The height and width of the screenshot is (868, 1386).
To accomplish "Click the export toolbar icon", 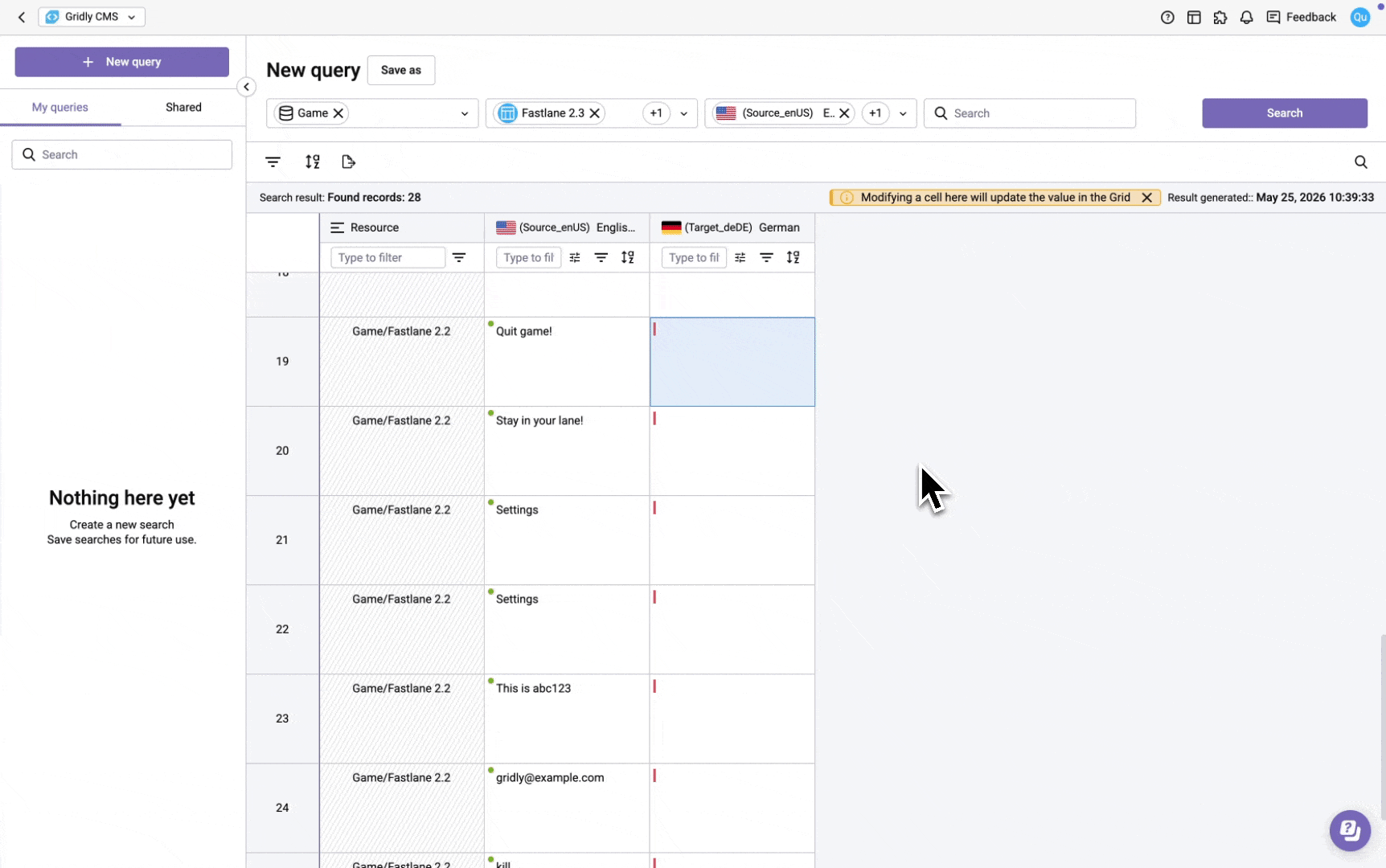I will click(348, 162).
